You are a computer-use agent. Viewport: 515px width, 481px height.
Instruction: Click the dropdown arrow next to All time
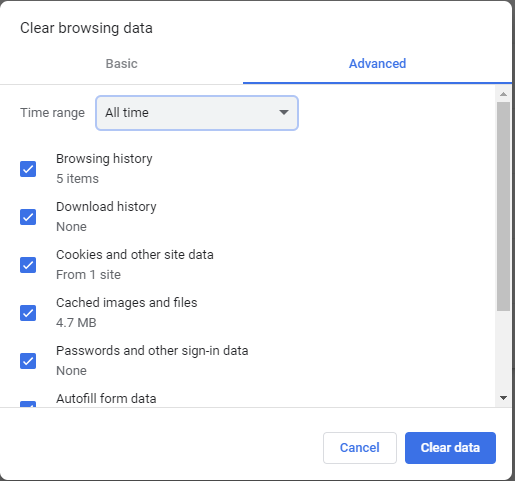(284, 113)
